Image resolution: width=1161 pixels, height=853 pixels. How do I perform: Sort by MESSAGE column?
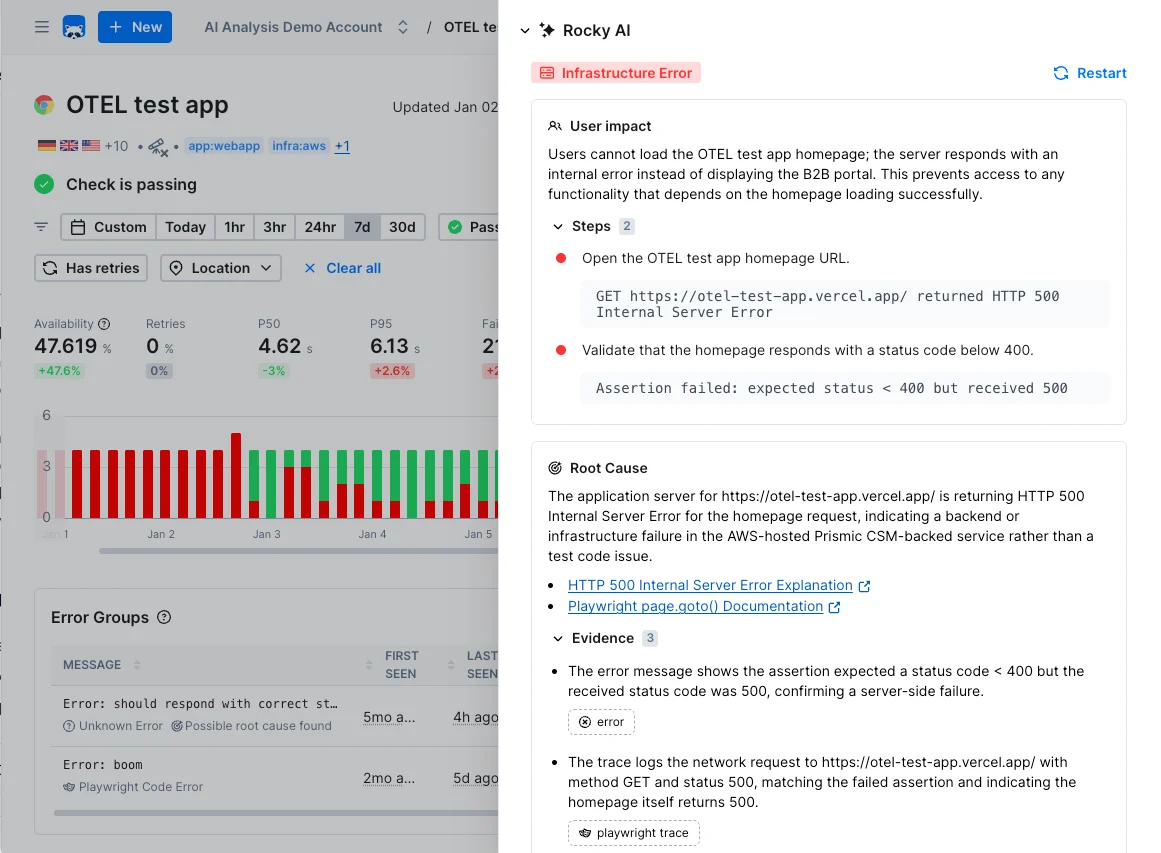point(101,665)
